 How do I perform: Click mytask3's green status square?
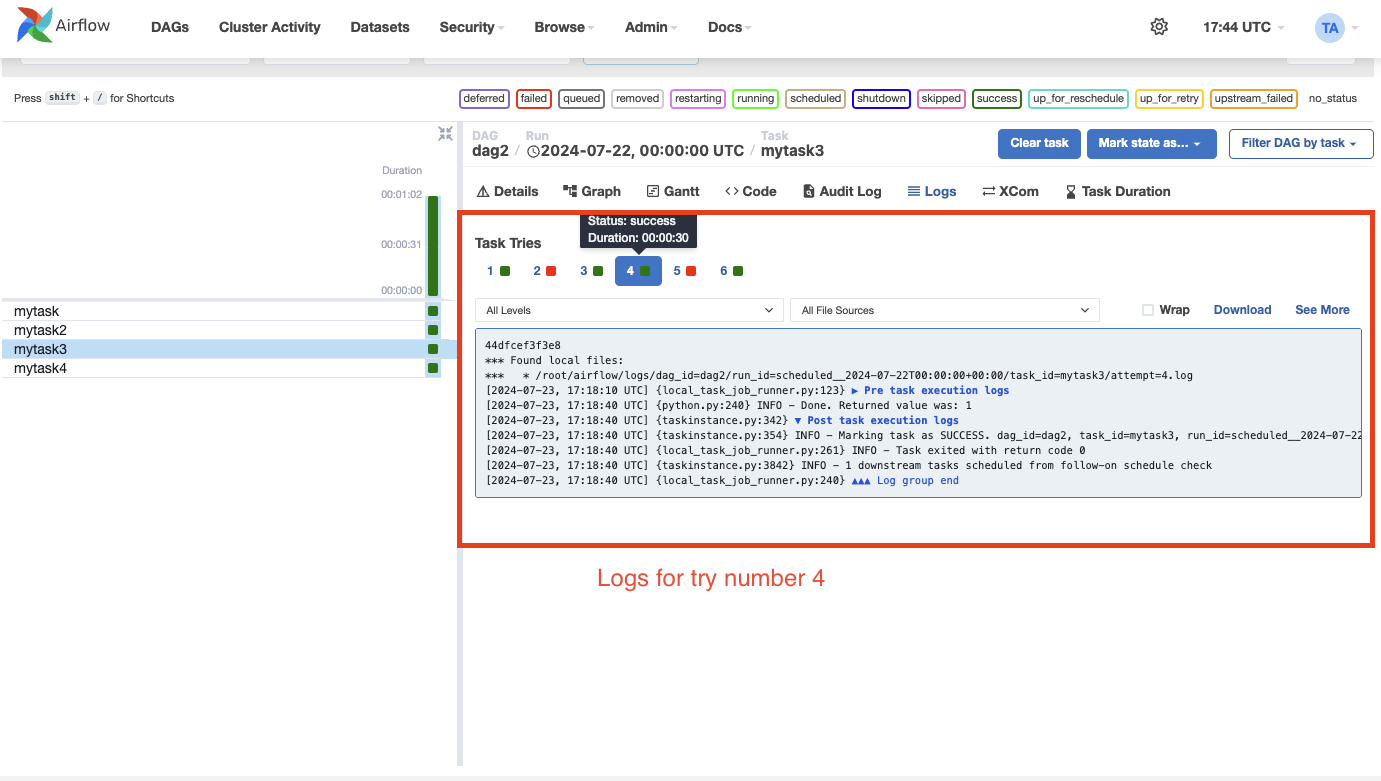click(x=432, y=349)
